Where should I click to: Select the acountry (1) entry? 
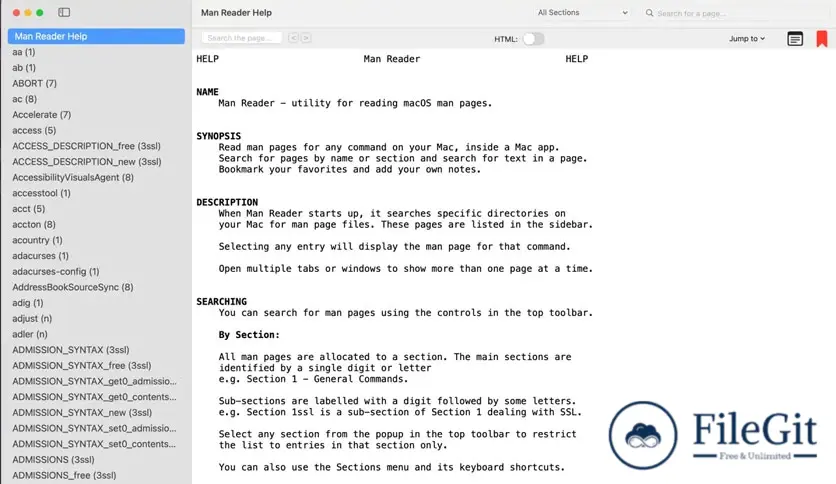(x=37, y=240)
